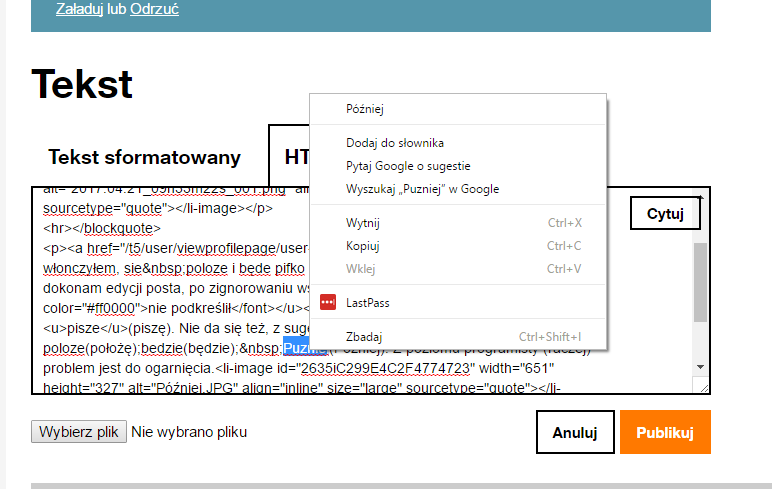This screenshot has width=772, height=489.
Task: Switch to the "Tekst sformatowany" tab
Action: pos(145,157)
